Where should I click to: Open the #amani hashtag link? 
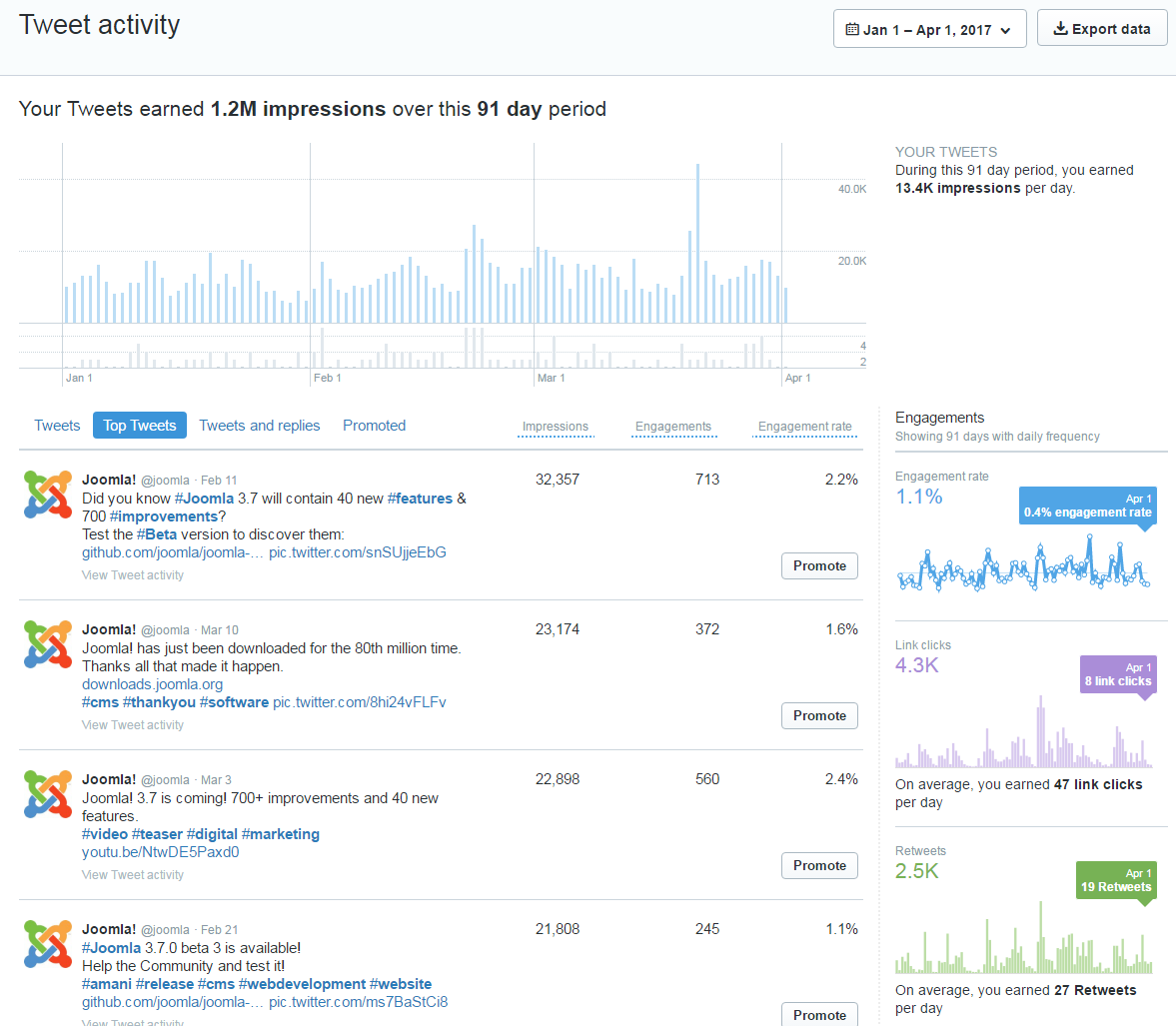(x=107, y=984)
